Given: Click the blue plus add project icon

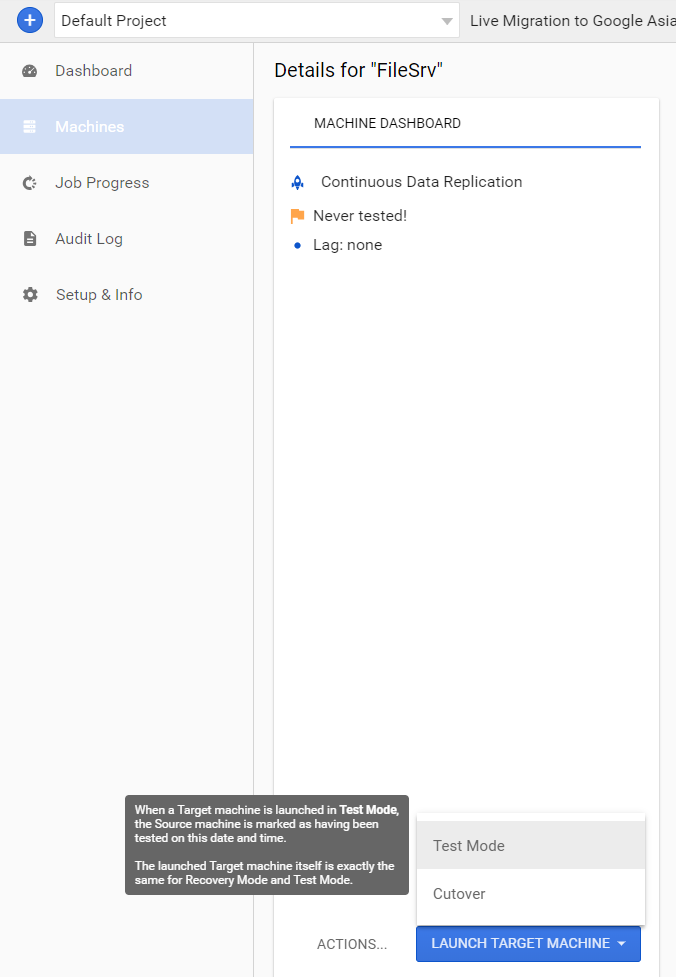Looking at the screenshot, I should pos(29,21).
